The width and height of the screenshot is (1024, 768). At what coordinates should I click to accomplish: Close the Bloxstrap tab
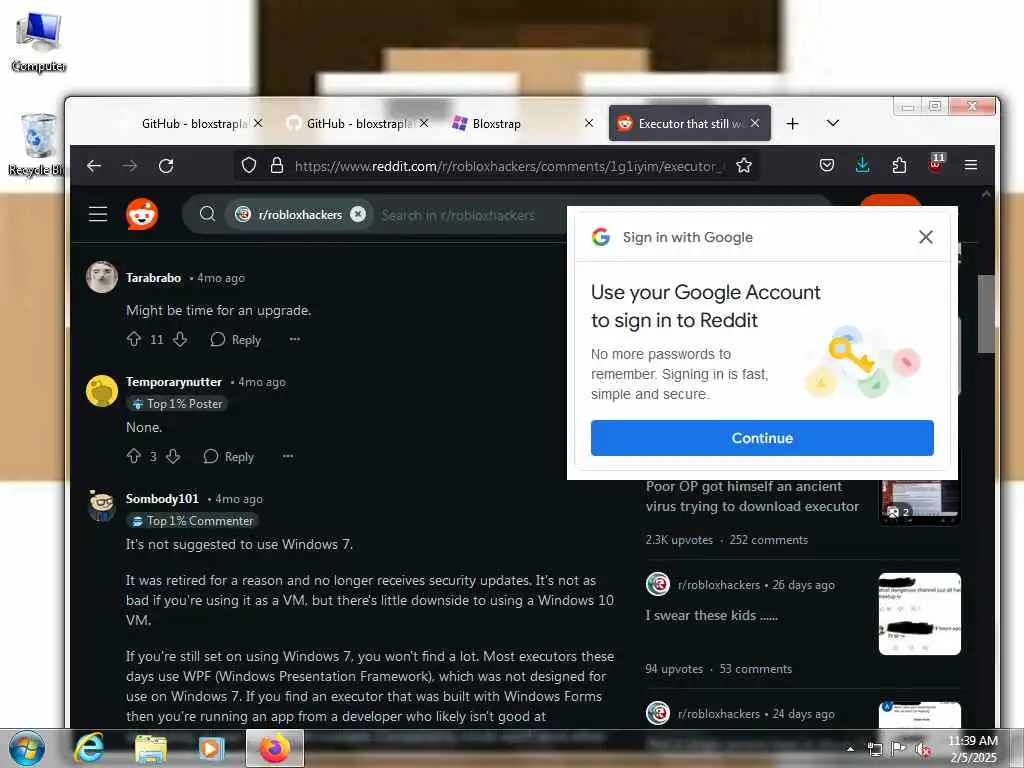[588, 123]
